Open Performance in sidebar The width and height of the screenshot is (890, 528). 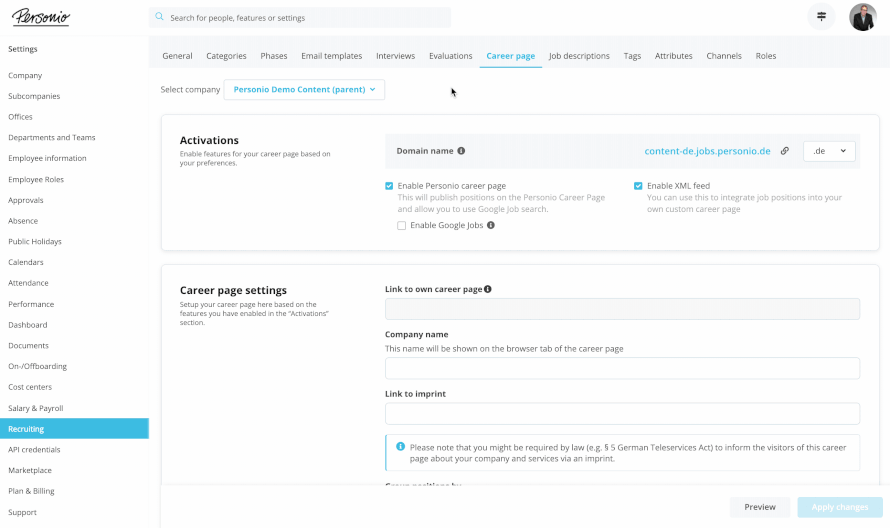tap(31, 304)
